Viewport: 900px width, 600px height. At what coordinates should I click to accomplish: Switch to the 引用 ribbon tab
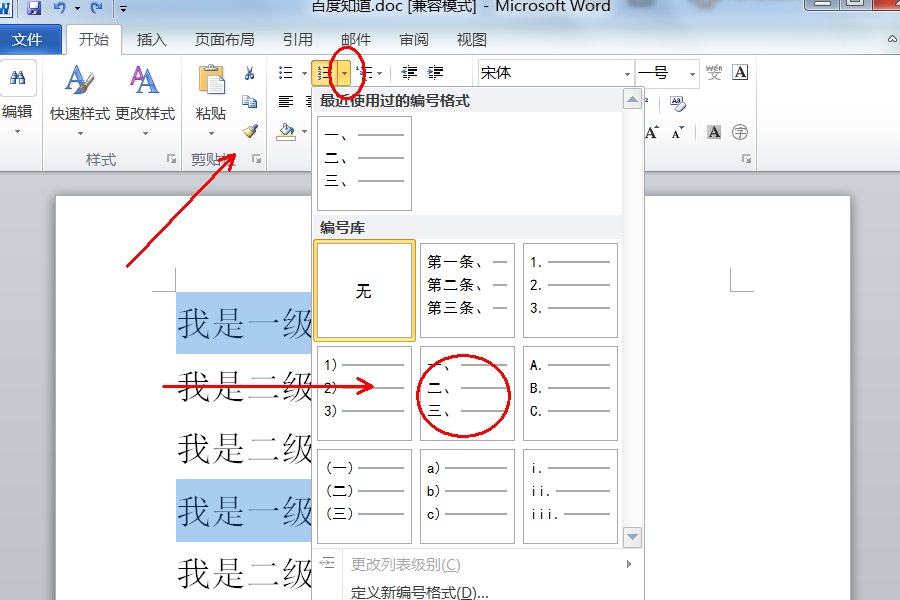(x=297, y=40)
